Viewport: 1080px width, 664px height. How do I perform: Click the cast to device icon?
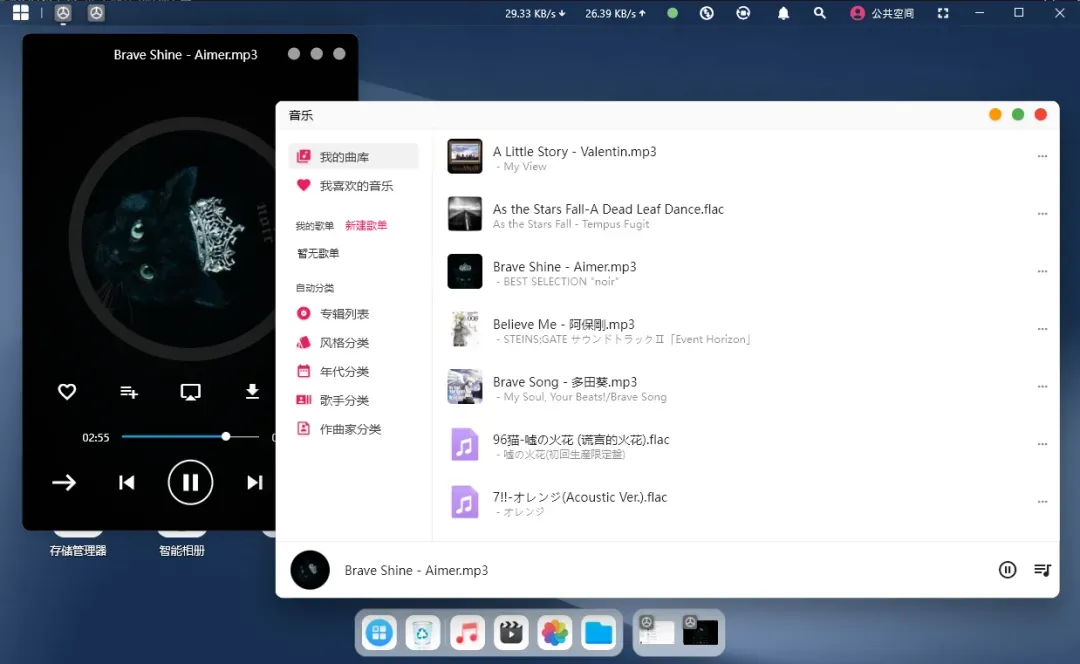tap(190, 392)
